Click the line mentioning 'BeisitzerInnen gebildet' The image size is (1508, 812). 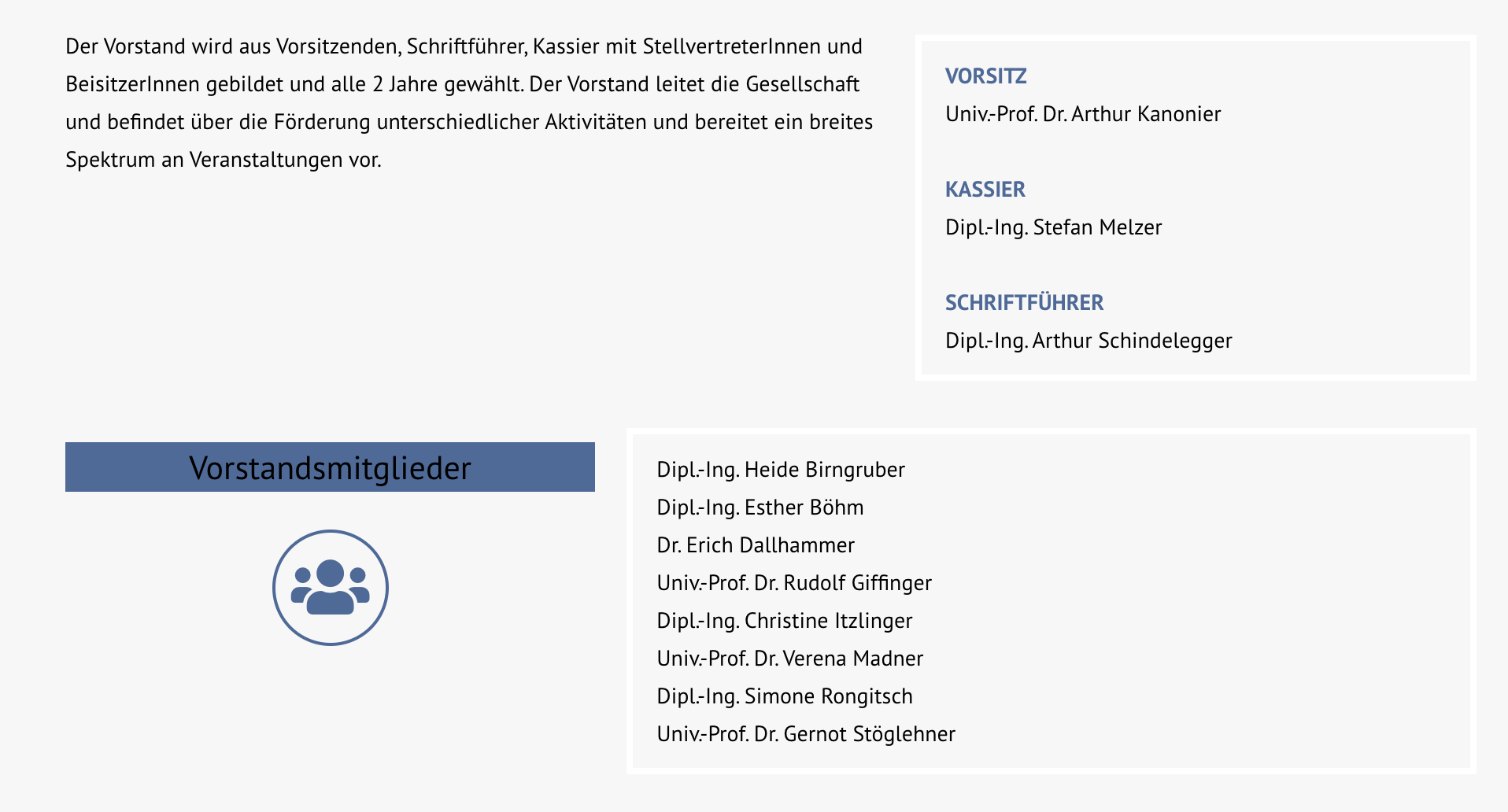click(x=462, y=84)
